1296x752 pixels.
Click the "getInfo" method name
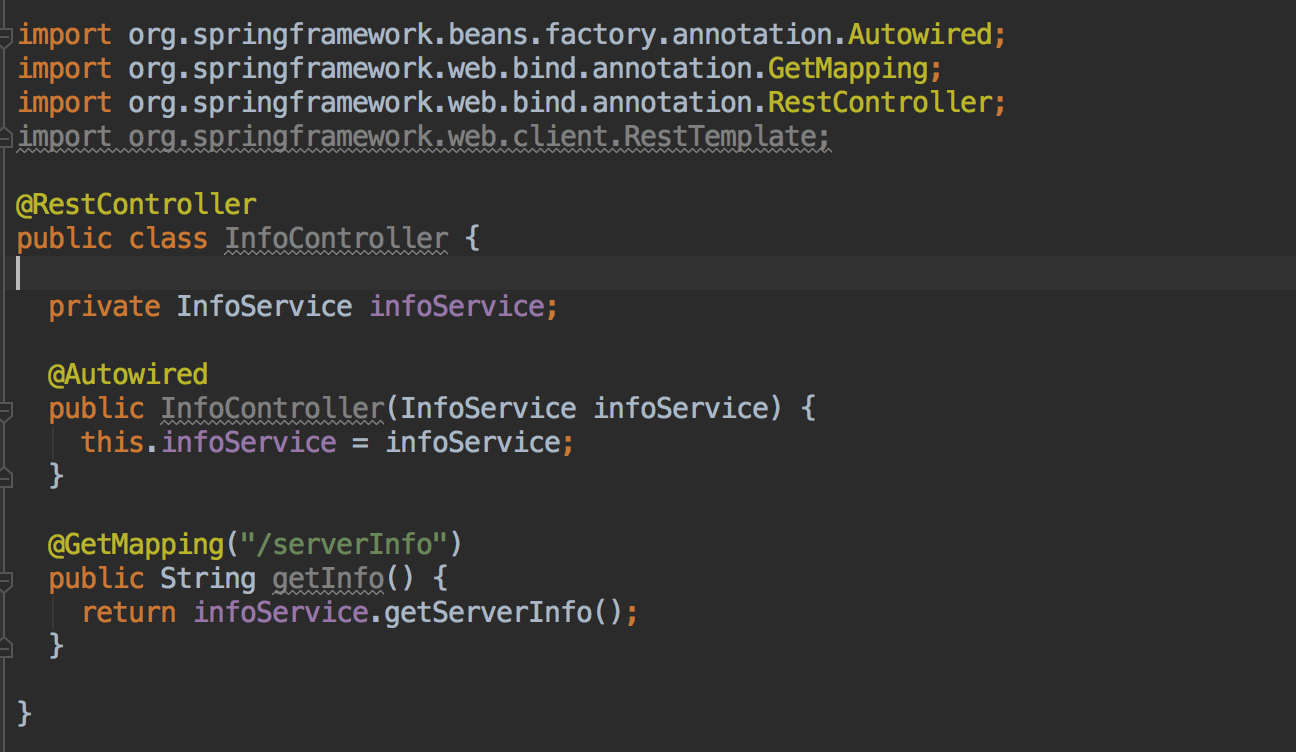pos(328,579)
